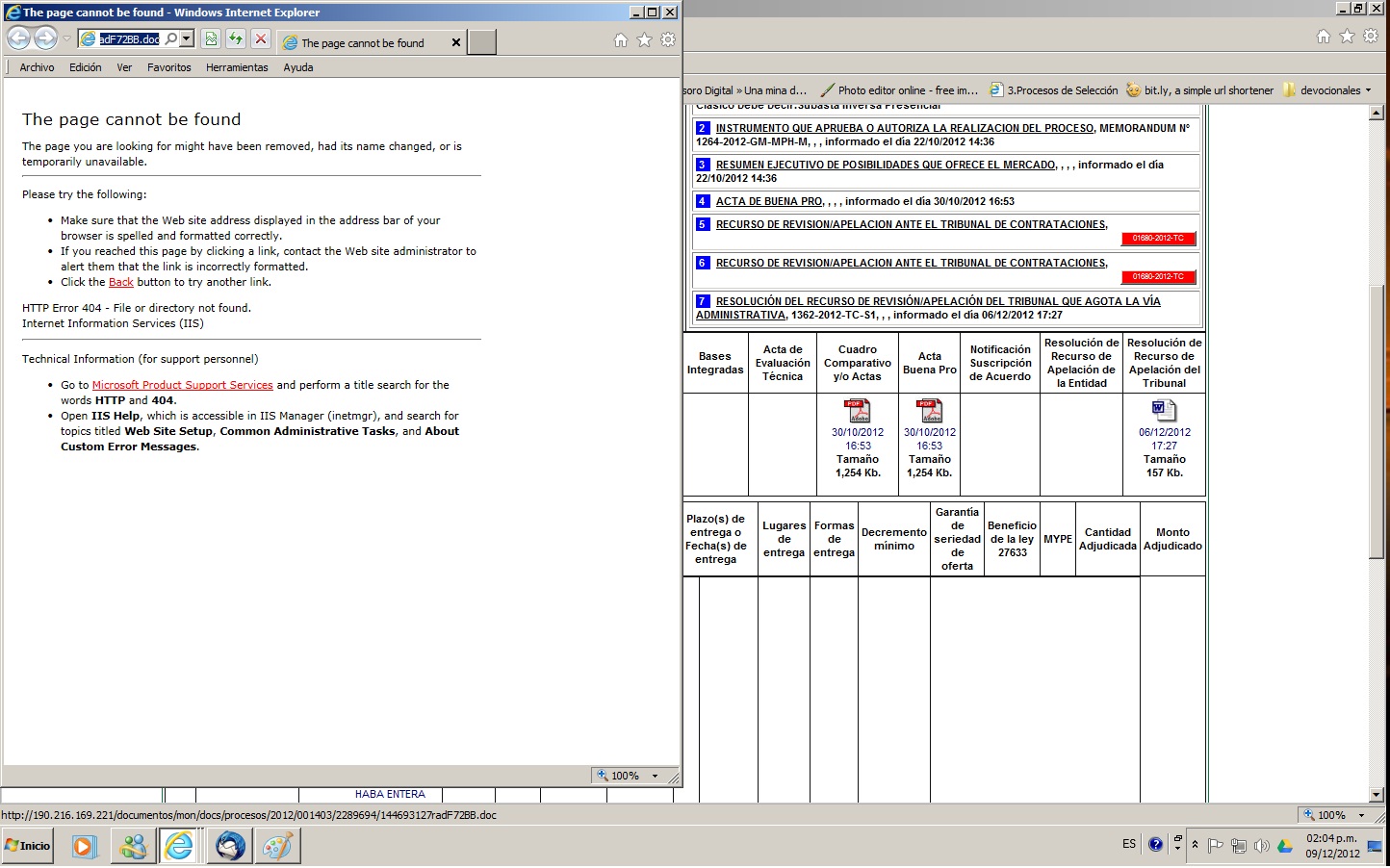Open the recent pages dropdown beside Forward
Screen dimensions: 1390x868
coord(66,39)
